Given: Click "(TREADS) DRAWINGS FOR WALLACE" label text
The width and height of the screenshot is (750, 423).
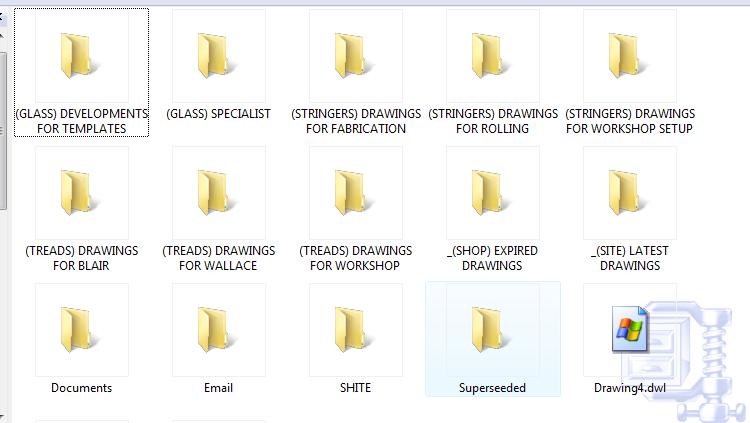Looking at the screenshot, I should click(219, 258).
